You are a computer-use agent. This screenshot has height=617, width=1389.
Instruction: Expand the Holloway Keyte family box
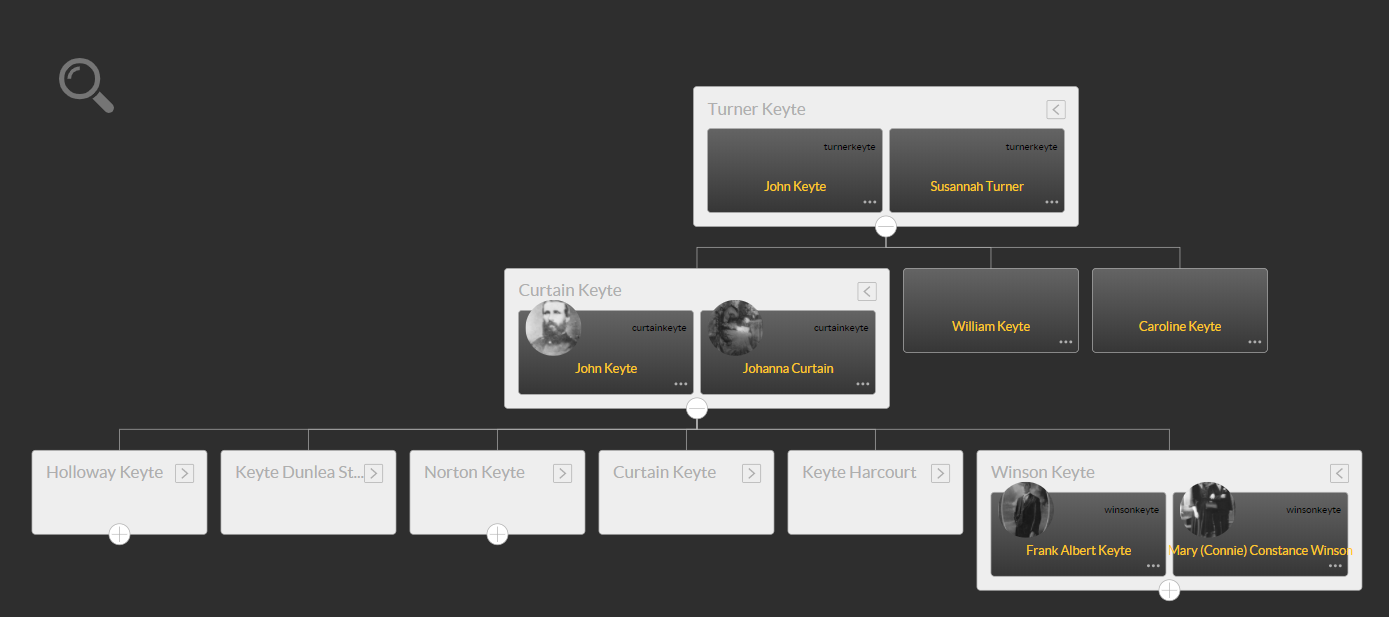[185, 473]
